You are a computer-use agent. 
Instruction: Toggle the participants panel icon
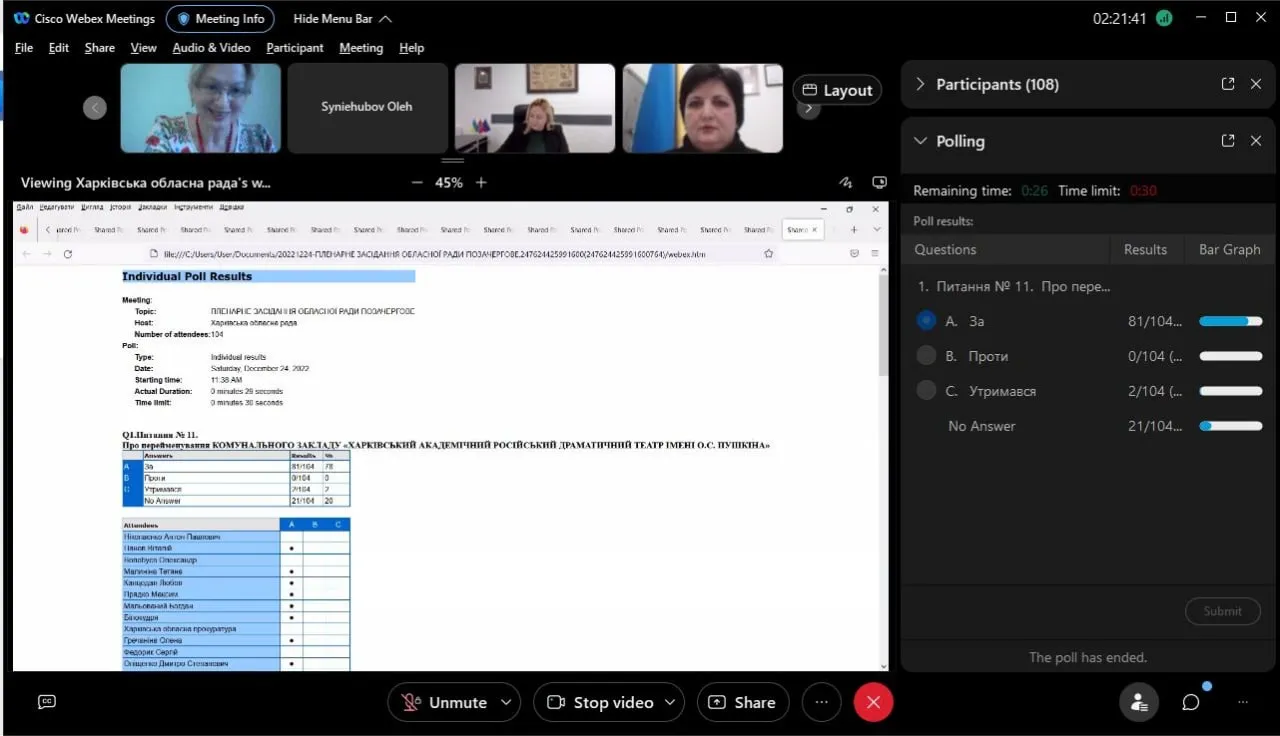pyautogui.click(x=1139, y=702)
